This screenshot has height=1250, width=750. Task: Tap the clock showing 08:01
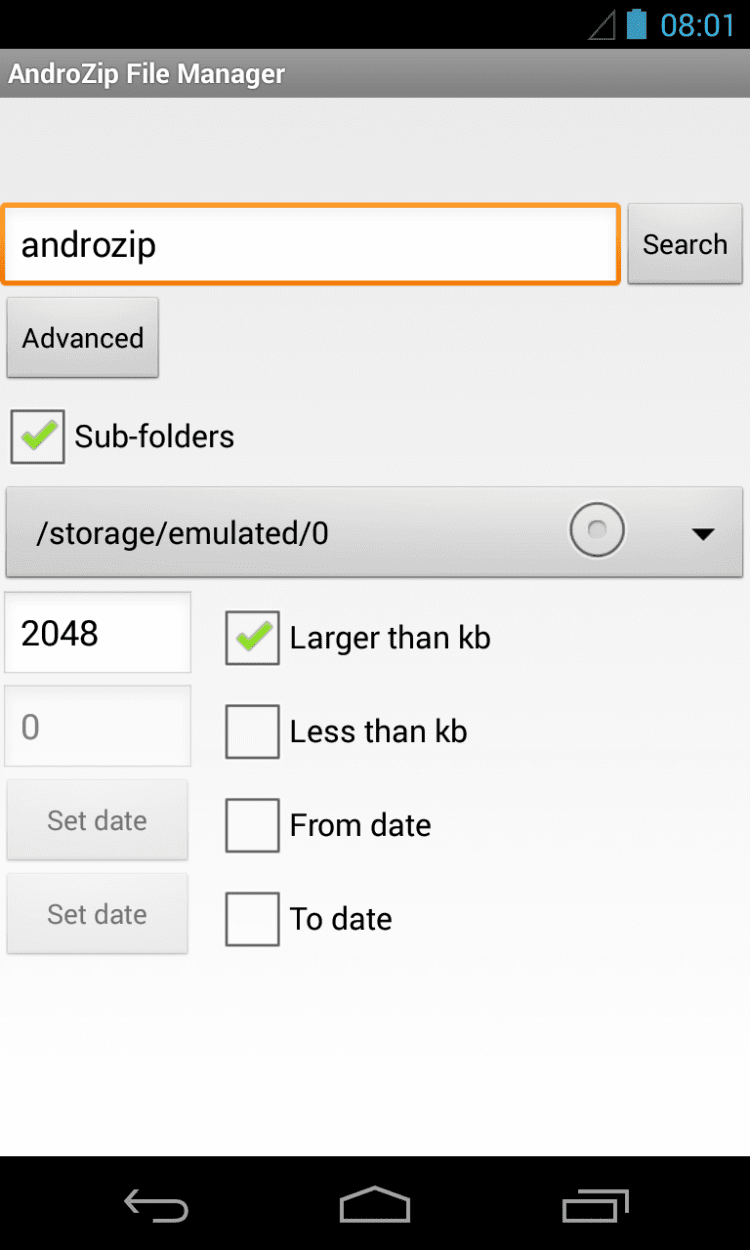(697, 25)
